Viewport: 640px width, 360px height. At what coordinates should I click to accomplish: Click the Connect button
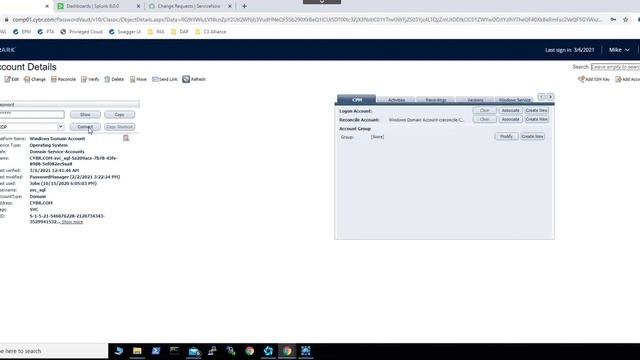click(85, 127)
